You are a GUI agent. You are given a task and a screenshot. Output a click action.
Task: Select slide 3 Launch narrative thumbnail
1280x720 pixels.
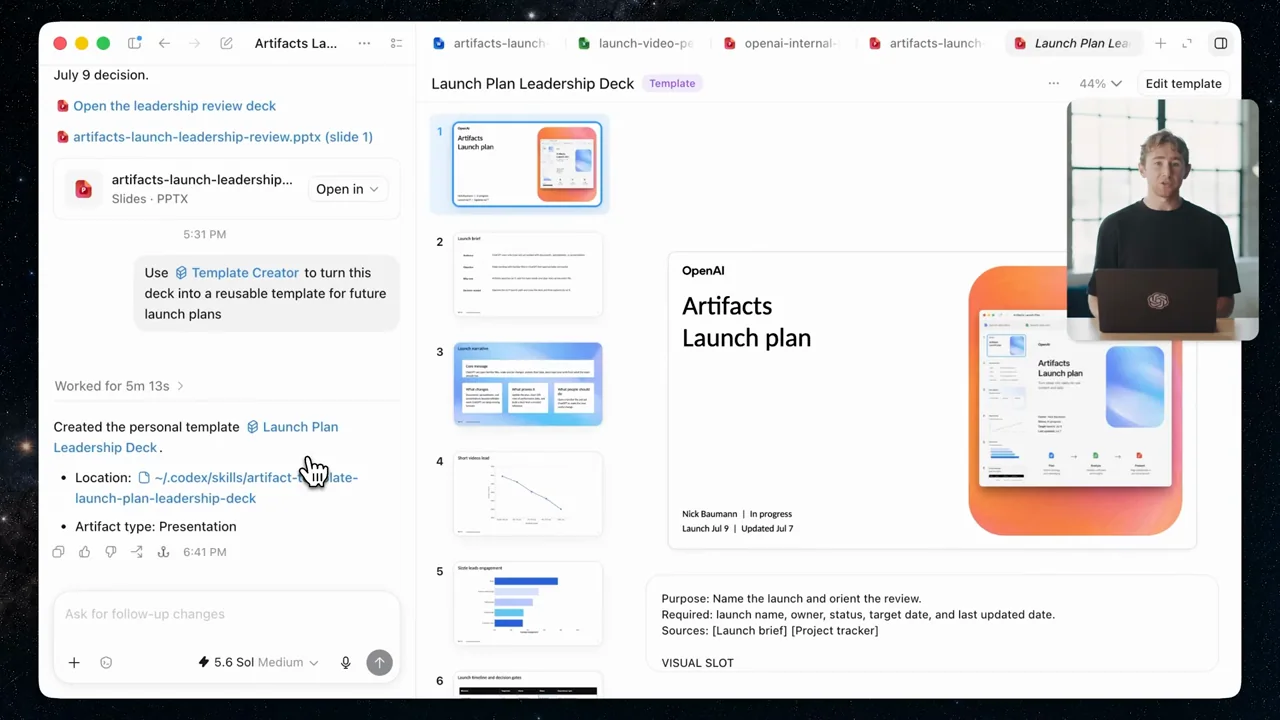[528, 385]
